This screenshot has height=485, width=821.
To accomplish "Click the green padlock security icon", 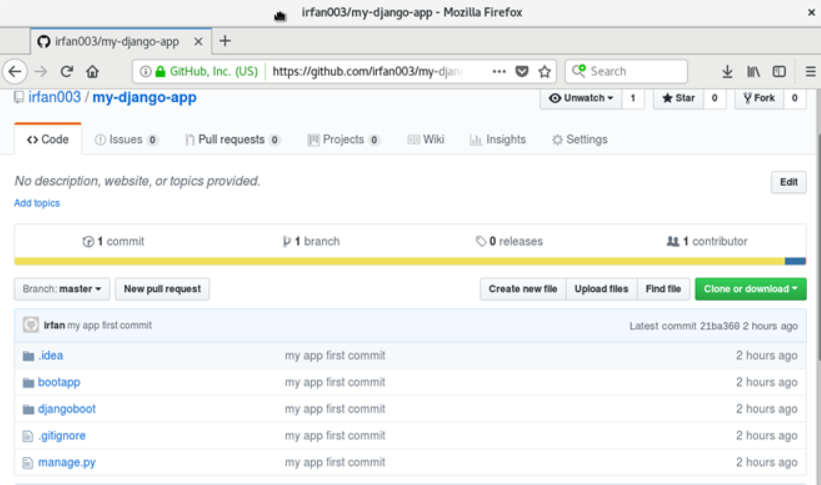I will point(160,71).
